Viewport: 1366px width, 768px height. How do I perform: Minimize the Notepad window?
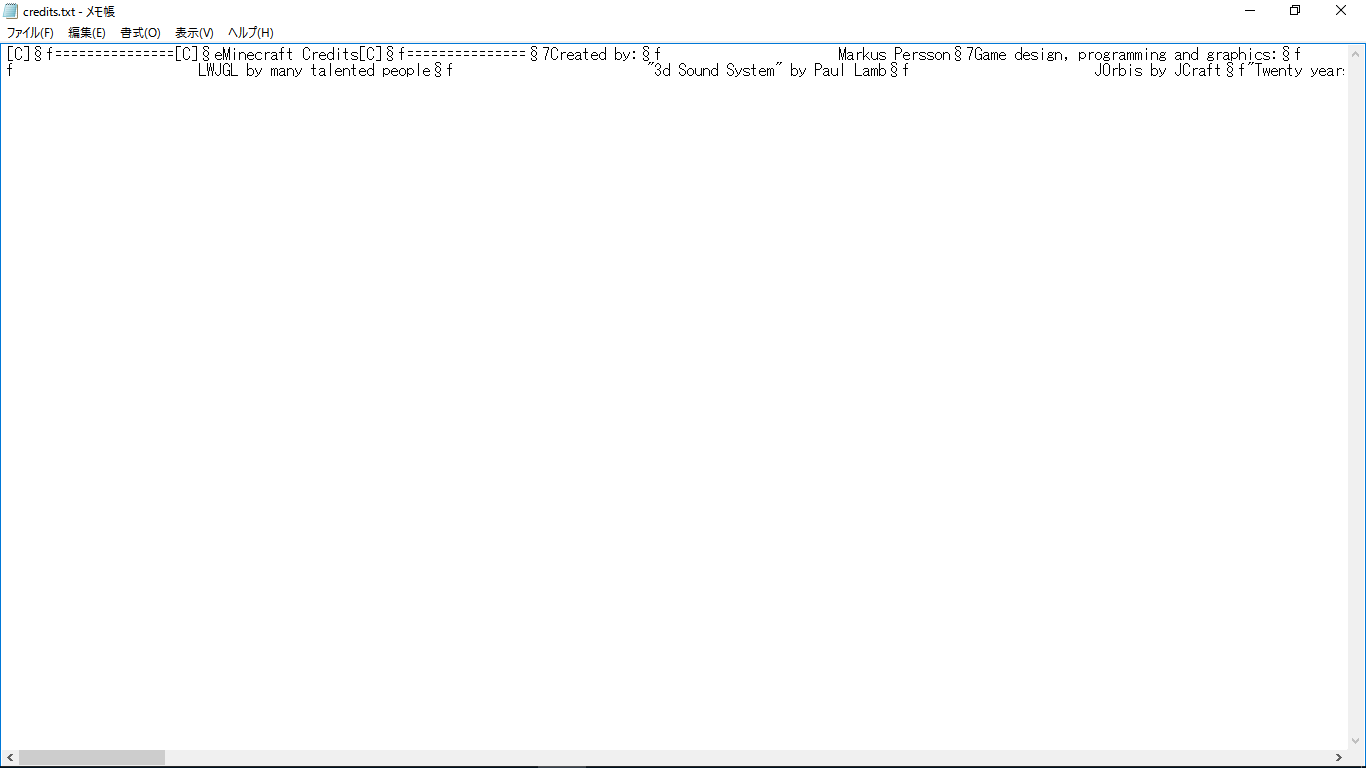tap(1250, 11)
